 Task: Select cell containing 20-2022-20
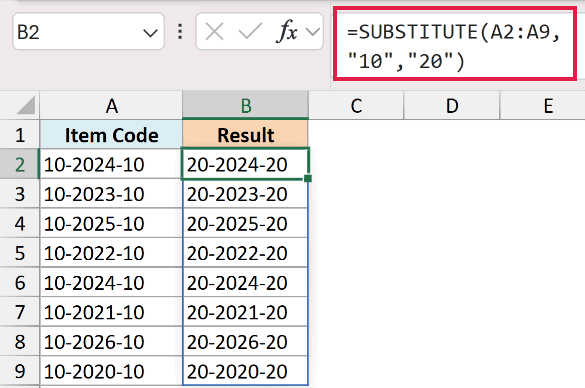pyautogui.click(x=245, y=253)
